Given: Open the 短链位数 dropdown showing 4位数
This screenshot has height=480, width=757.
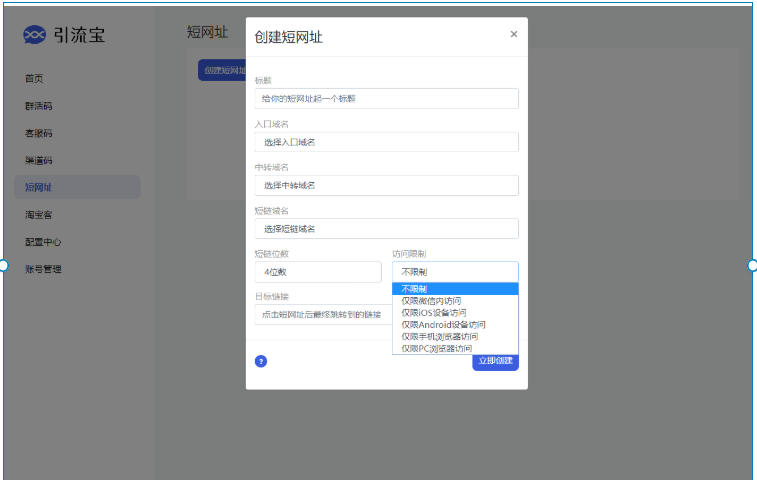Looking at the screenshot, I should [318, 272].
